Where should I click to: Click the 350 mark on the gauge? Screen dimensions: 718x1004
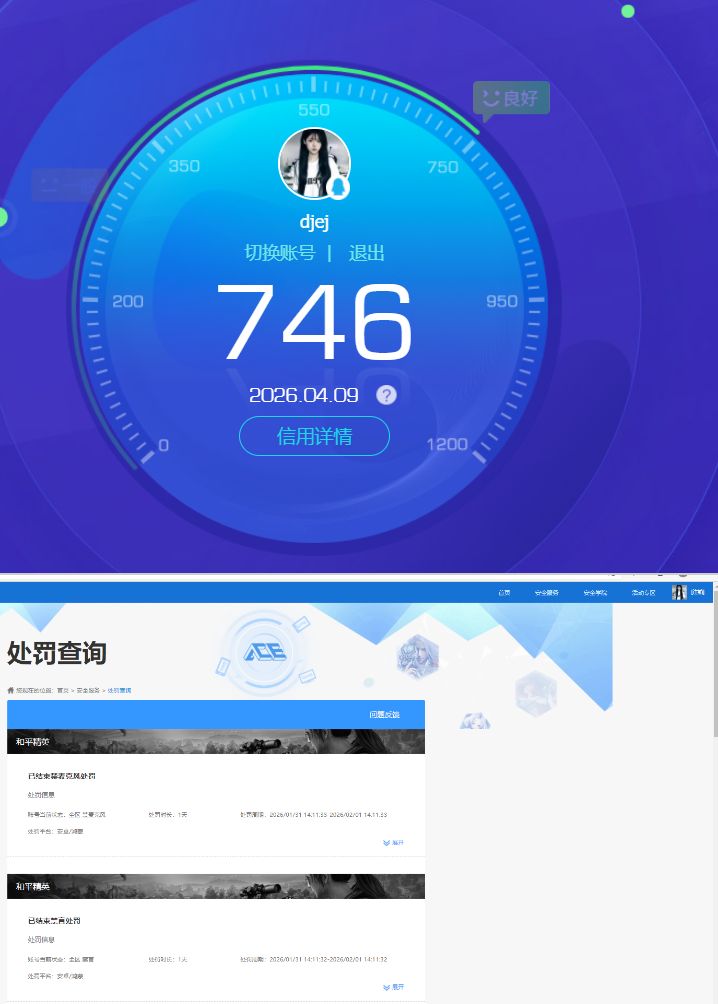tap(184, 166)
